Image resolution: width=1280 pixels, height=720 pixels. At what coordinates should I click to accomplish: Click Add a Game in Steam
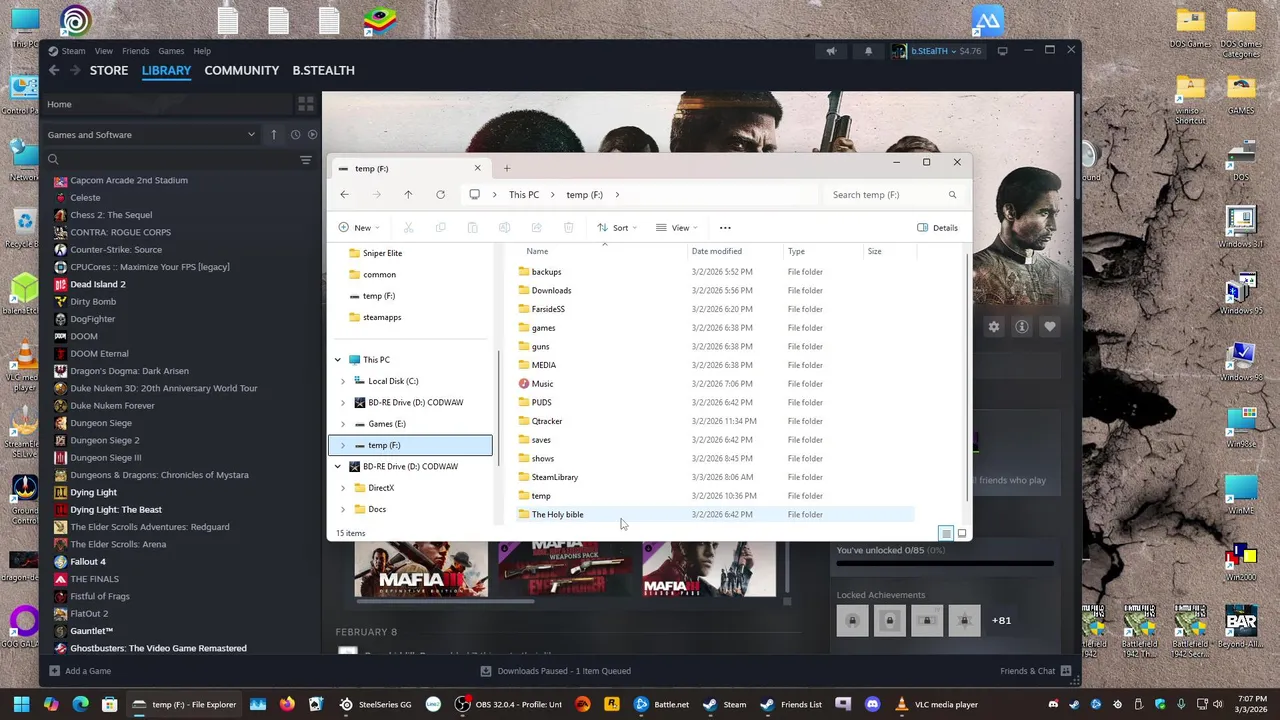click(79, 671)
